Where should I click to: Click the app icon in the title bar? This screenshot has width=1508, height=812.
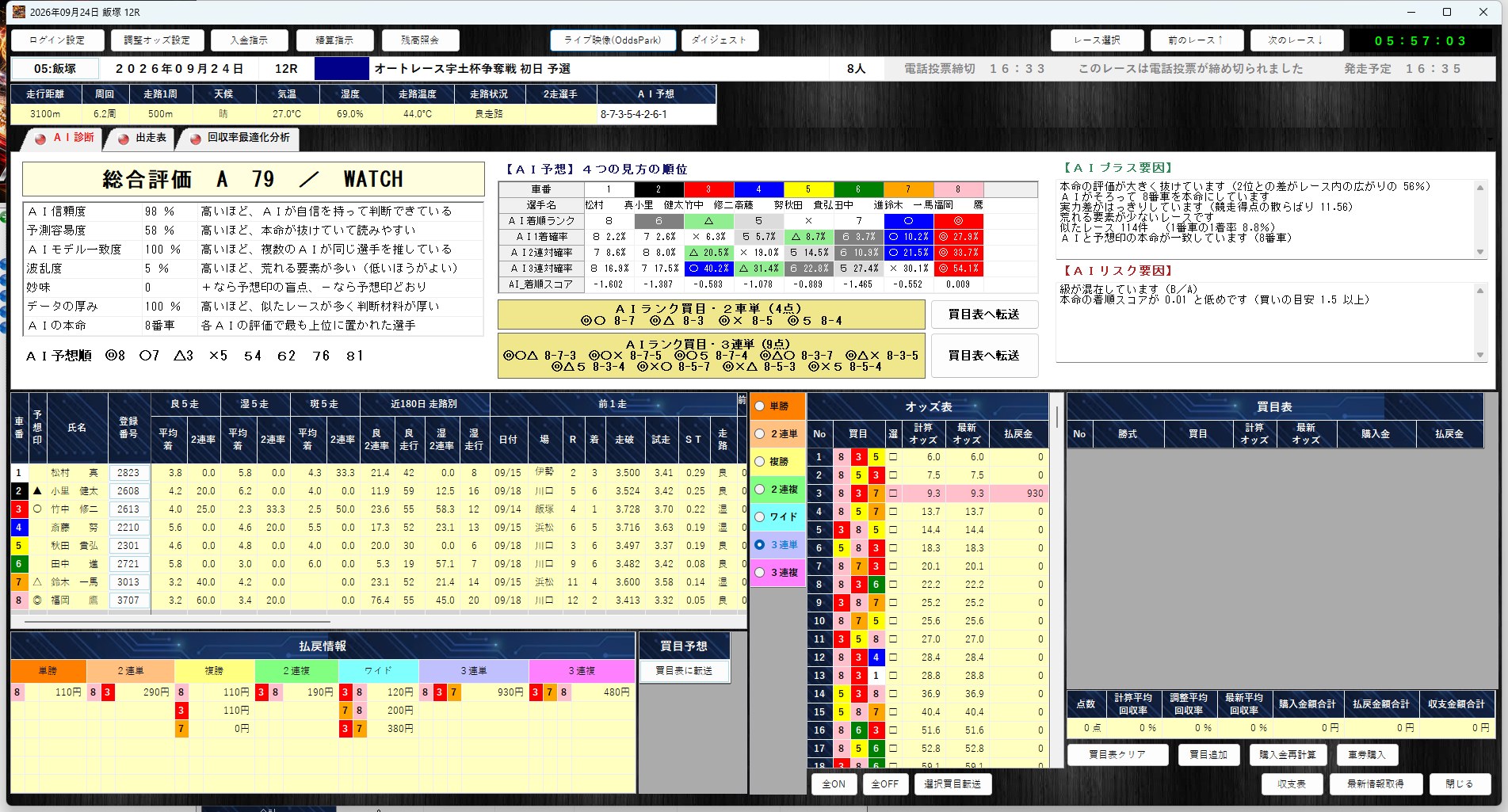19,12
